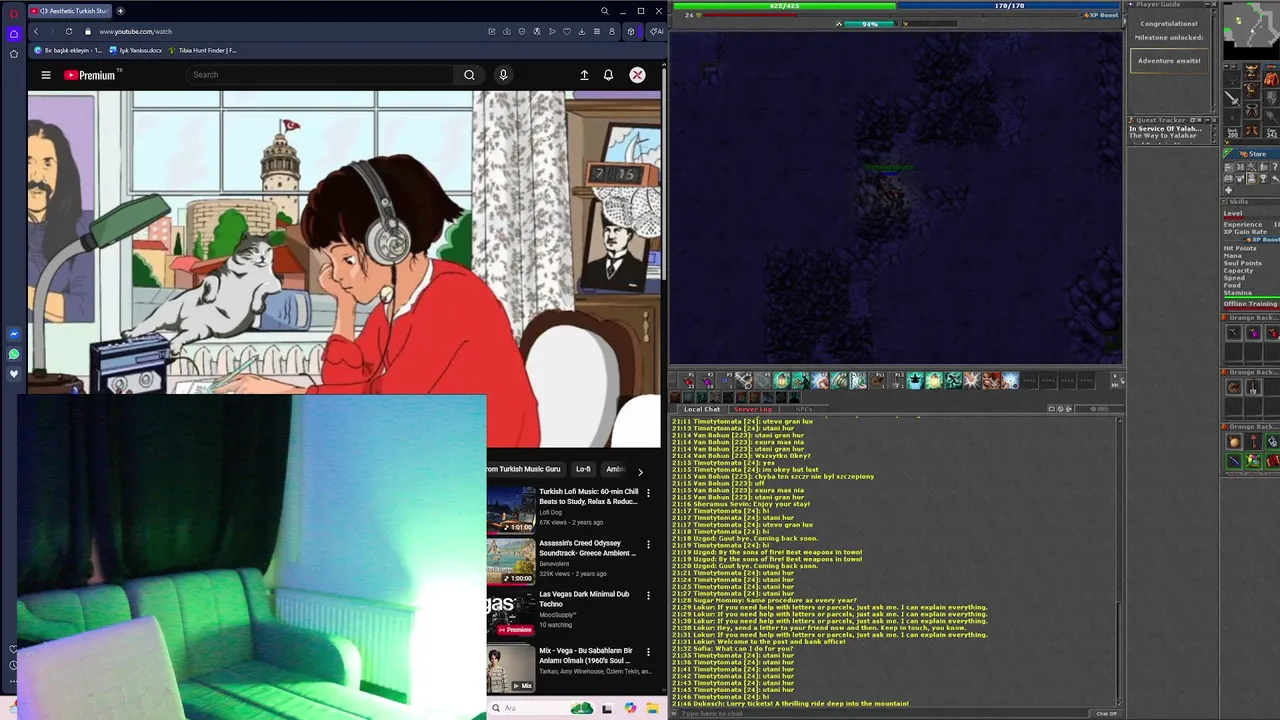Open the browser AI button
1280x720 pixels.
pyautogui.click(x=656, y=31)
